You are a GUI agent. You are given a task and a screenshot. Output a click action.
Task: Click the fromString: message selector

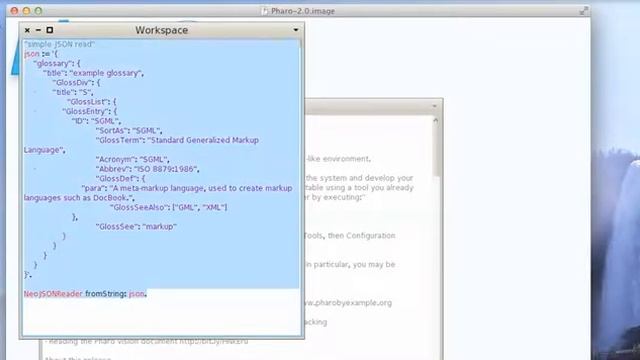pyautogui.click(x=106, y=294)
